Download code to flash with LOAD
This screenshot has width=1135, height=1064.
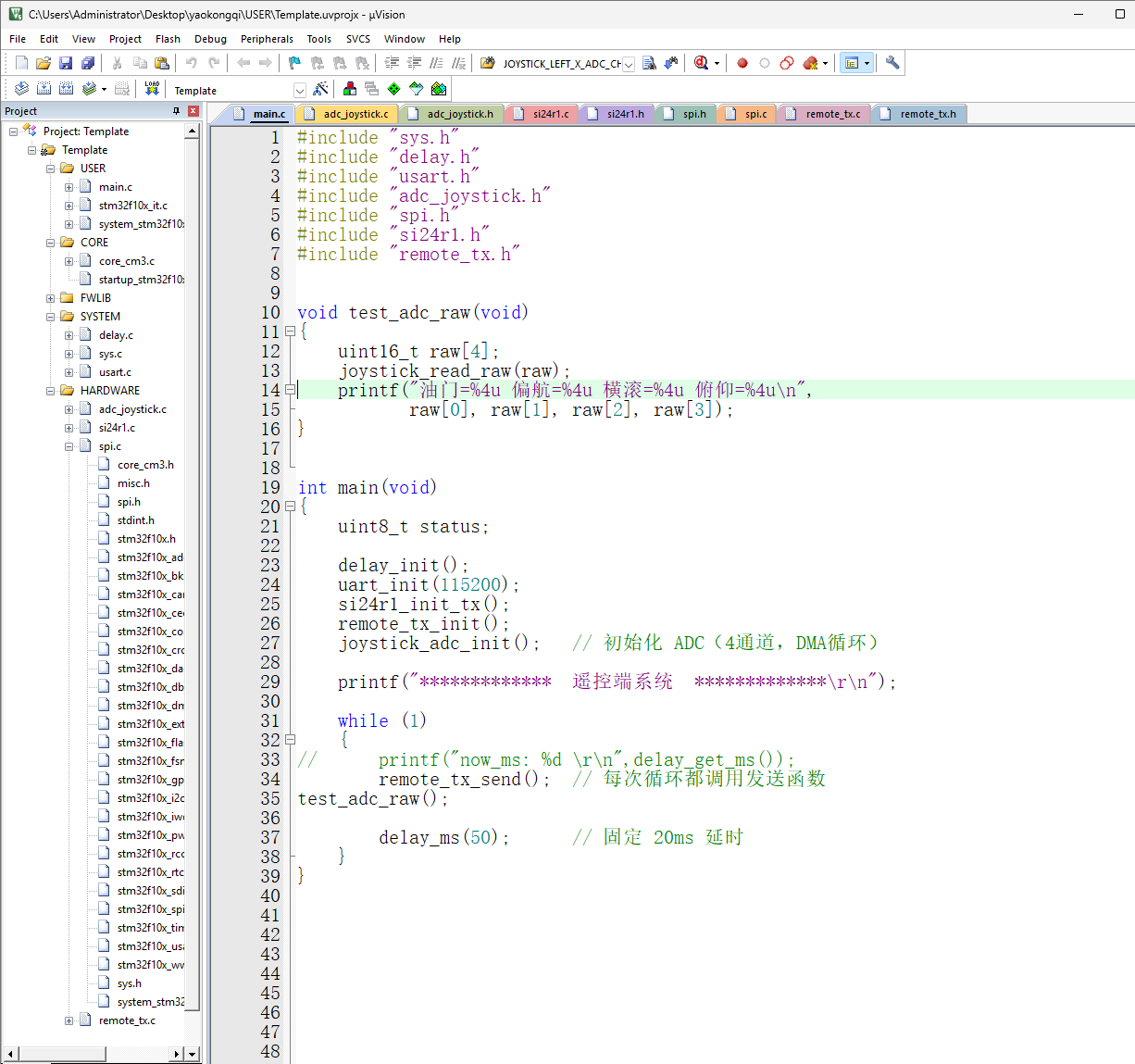[x=152, y=89]
